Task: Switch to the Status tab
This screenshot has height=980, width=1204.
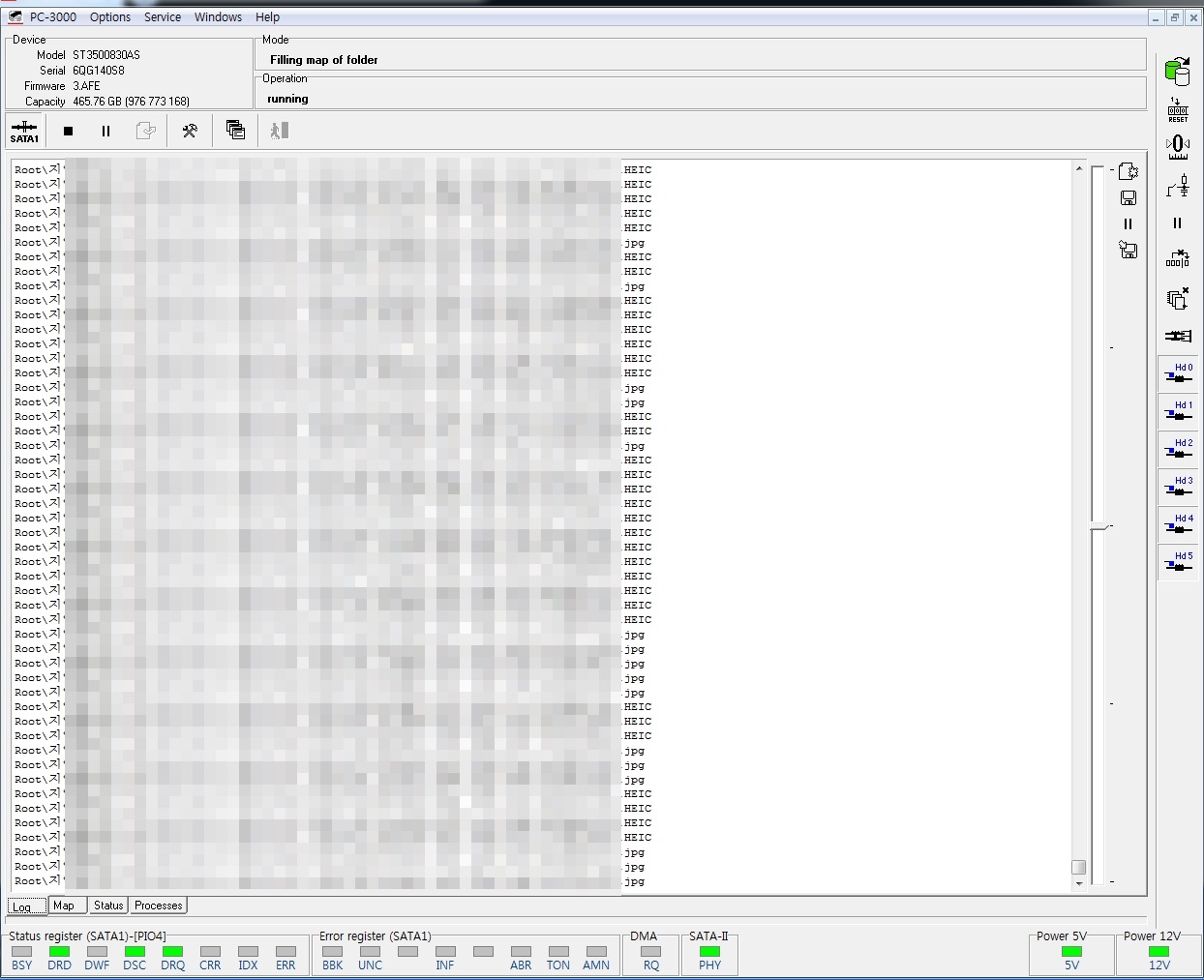Action: 108,906
